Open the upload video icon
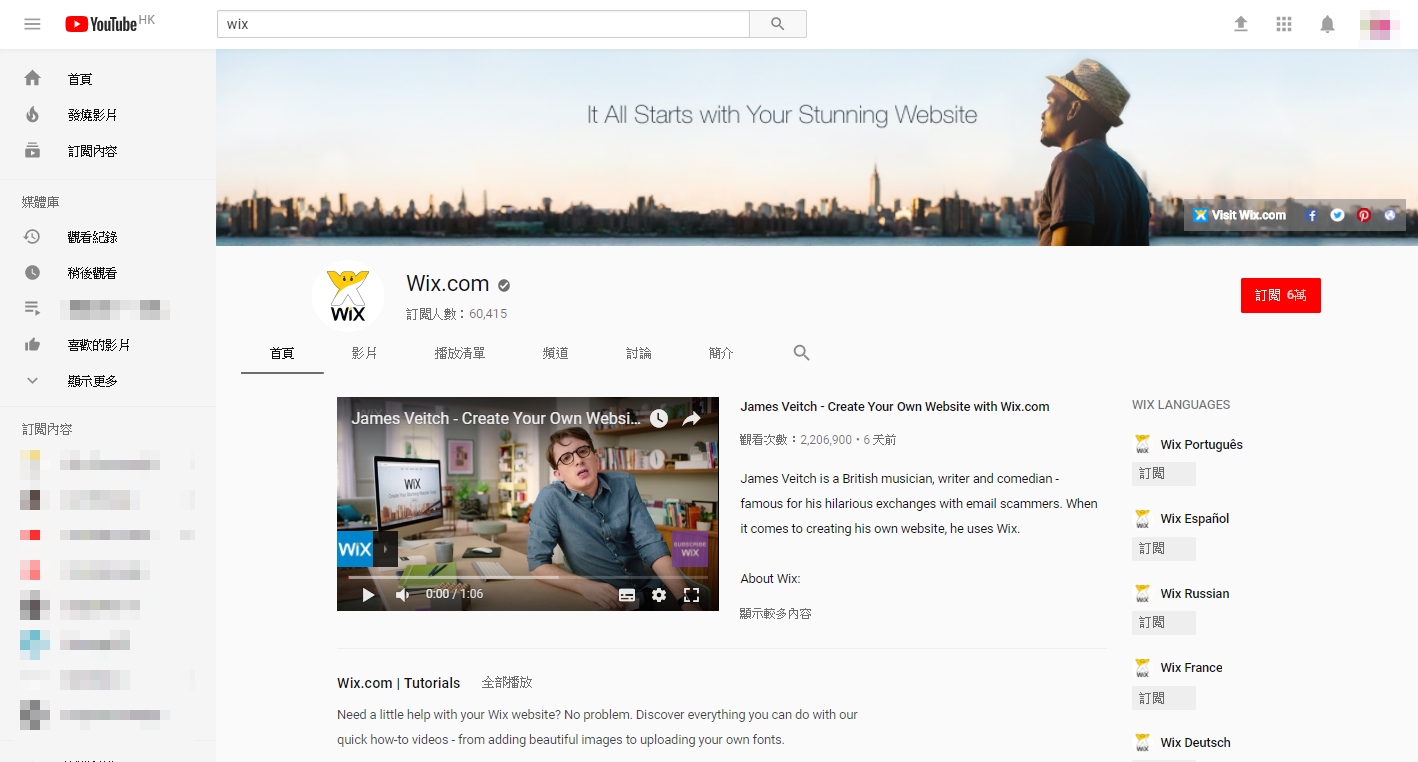1418x762 pixels. pos(1241,24)
